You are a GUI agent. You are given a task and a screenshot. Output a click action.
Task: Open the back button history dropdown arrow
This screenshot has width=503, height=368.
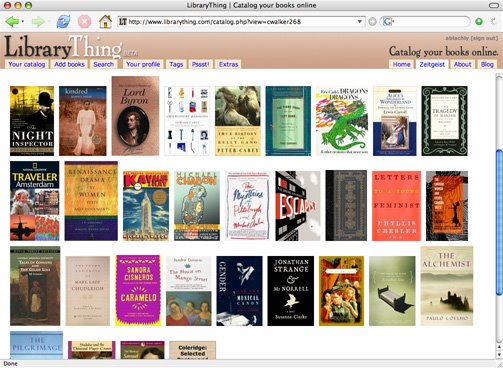point(23,22)
